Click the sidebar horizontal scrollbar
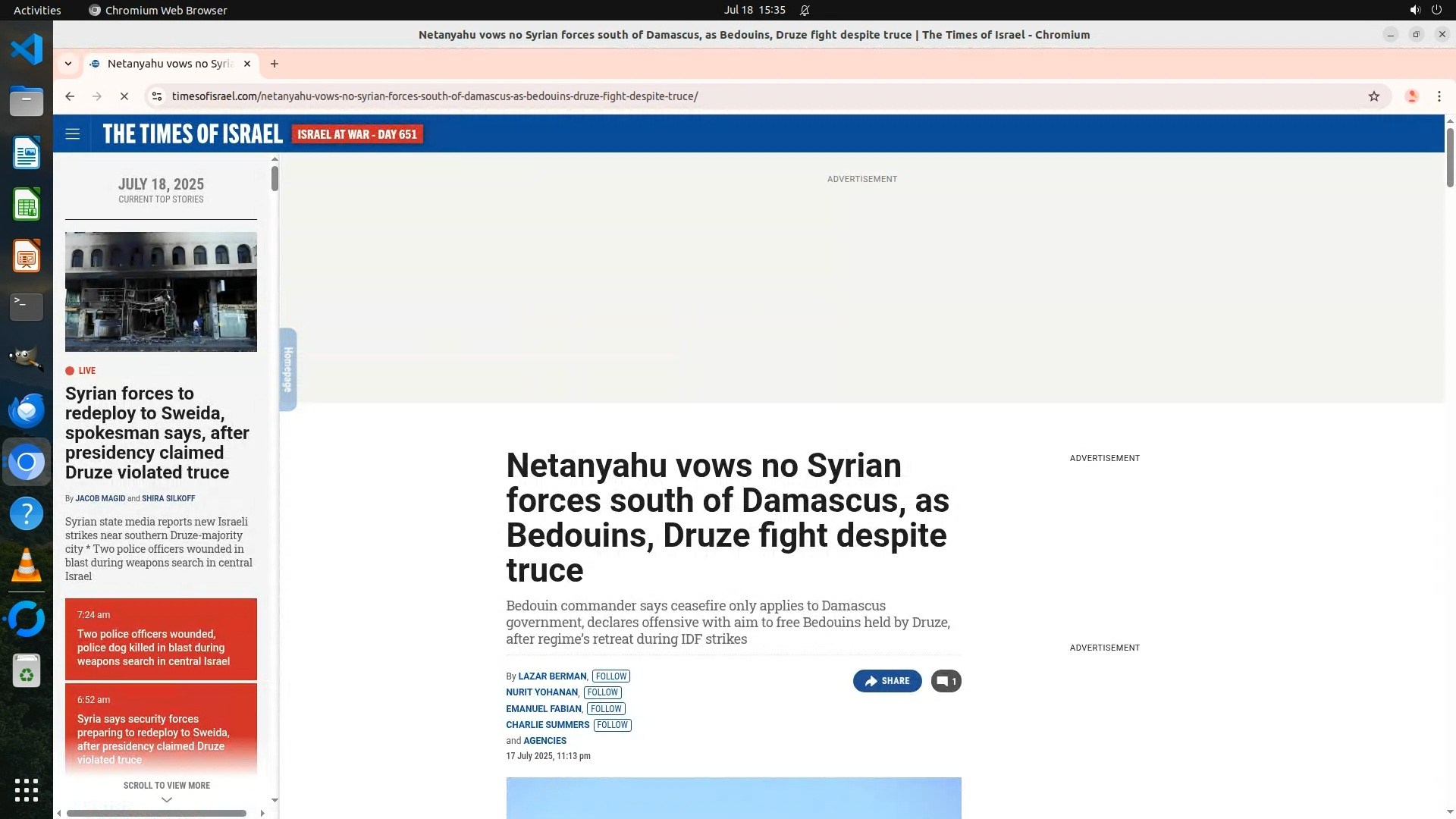 tap(156, 813)
